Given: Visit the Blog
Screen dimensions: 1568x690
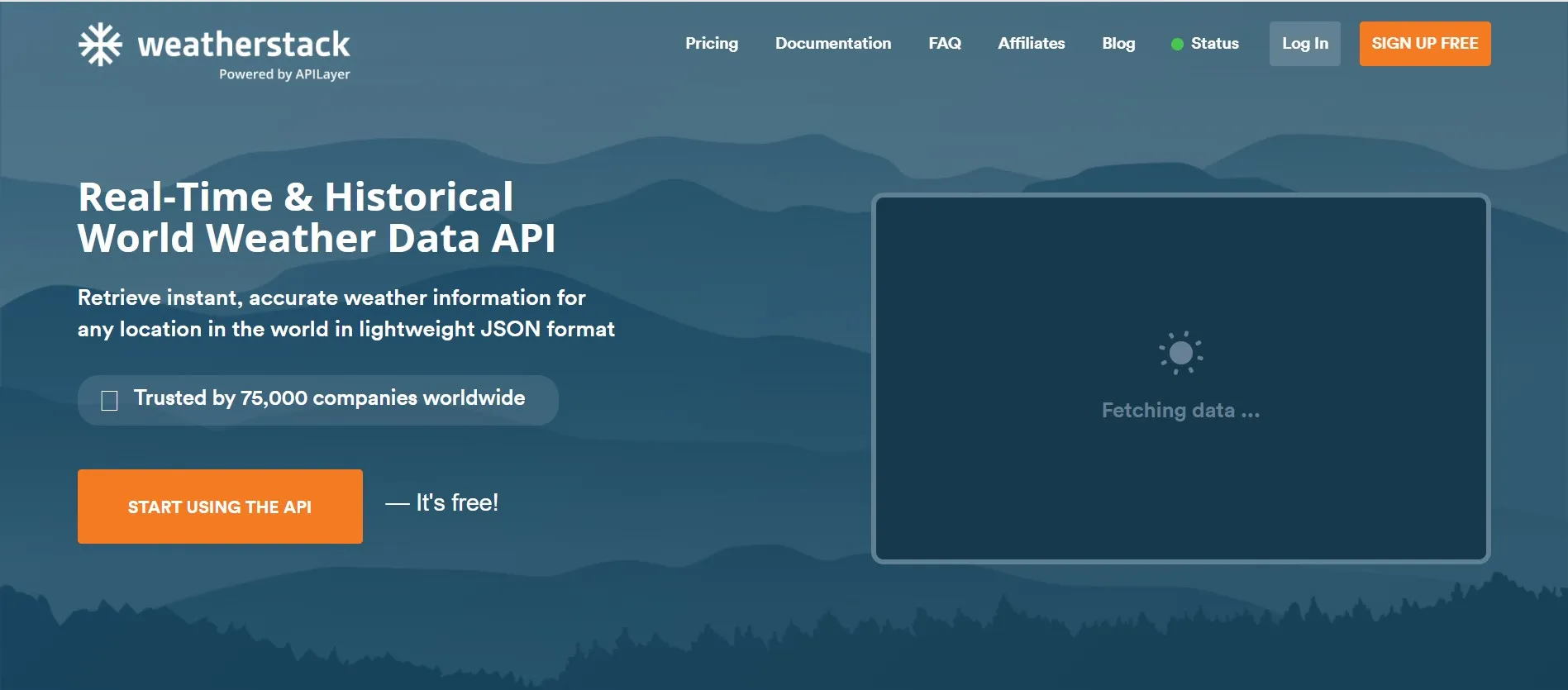Looking at the screenshot, I should (1118, 44).
